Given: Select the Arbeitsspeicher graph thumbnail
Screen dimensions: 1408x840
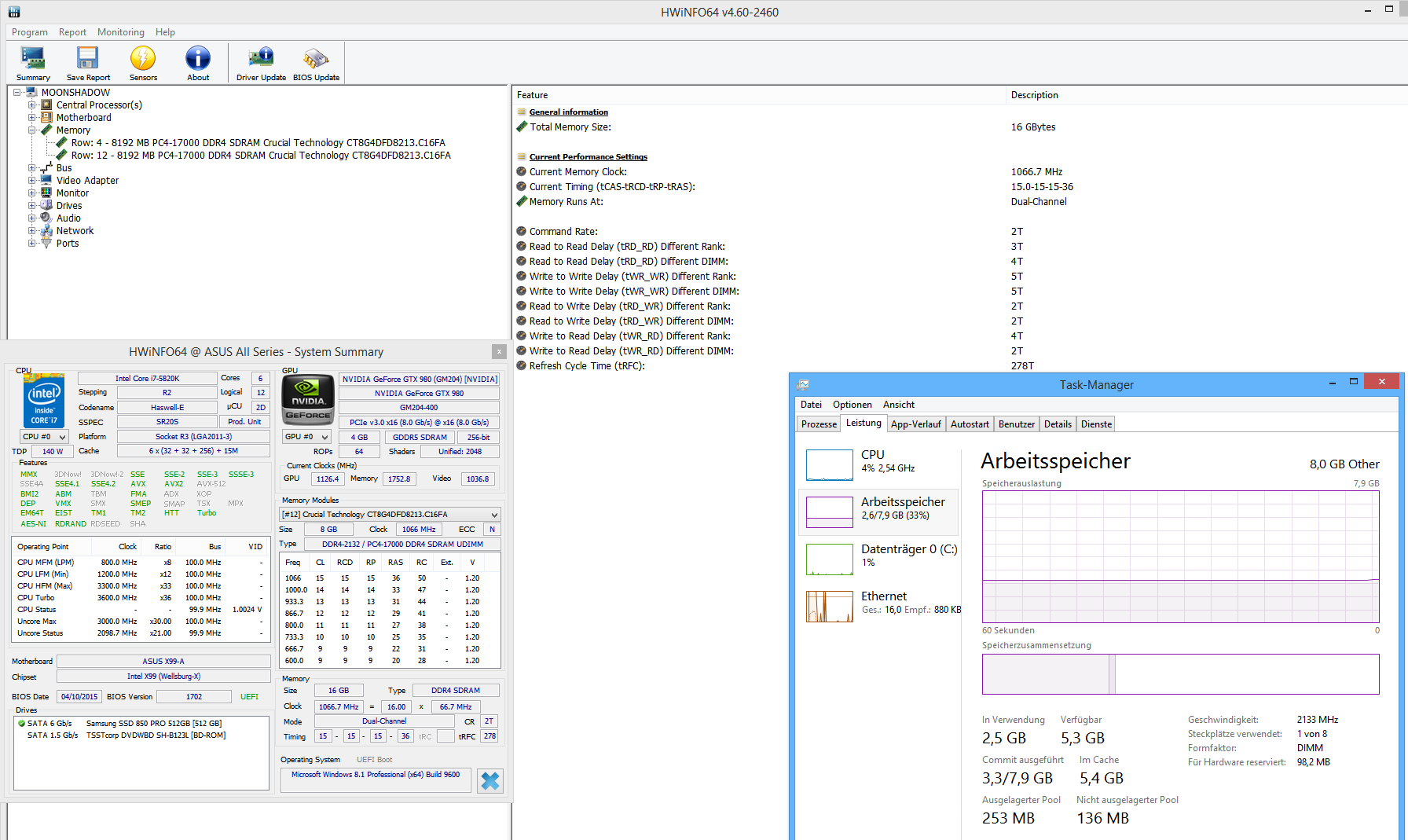Looking at the screenshot, I should coord(830,512).
